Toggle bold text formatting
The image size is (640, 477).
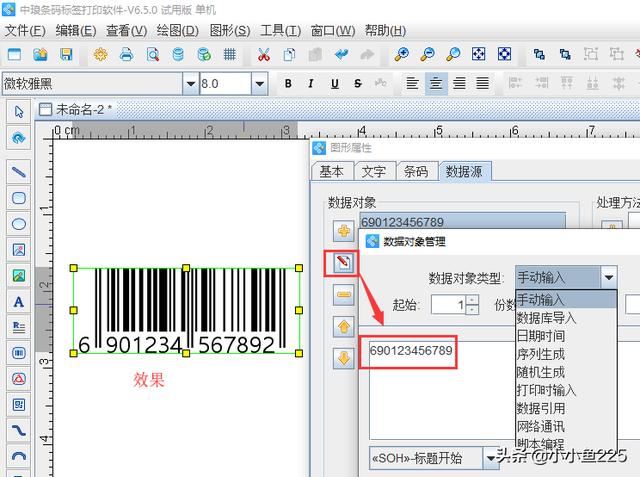288,84
